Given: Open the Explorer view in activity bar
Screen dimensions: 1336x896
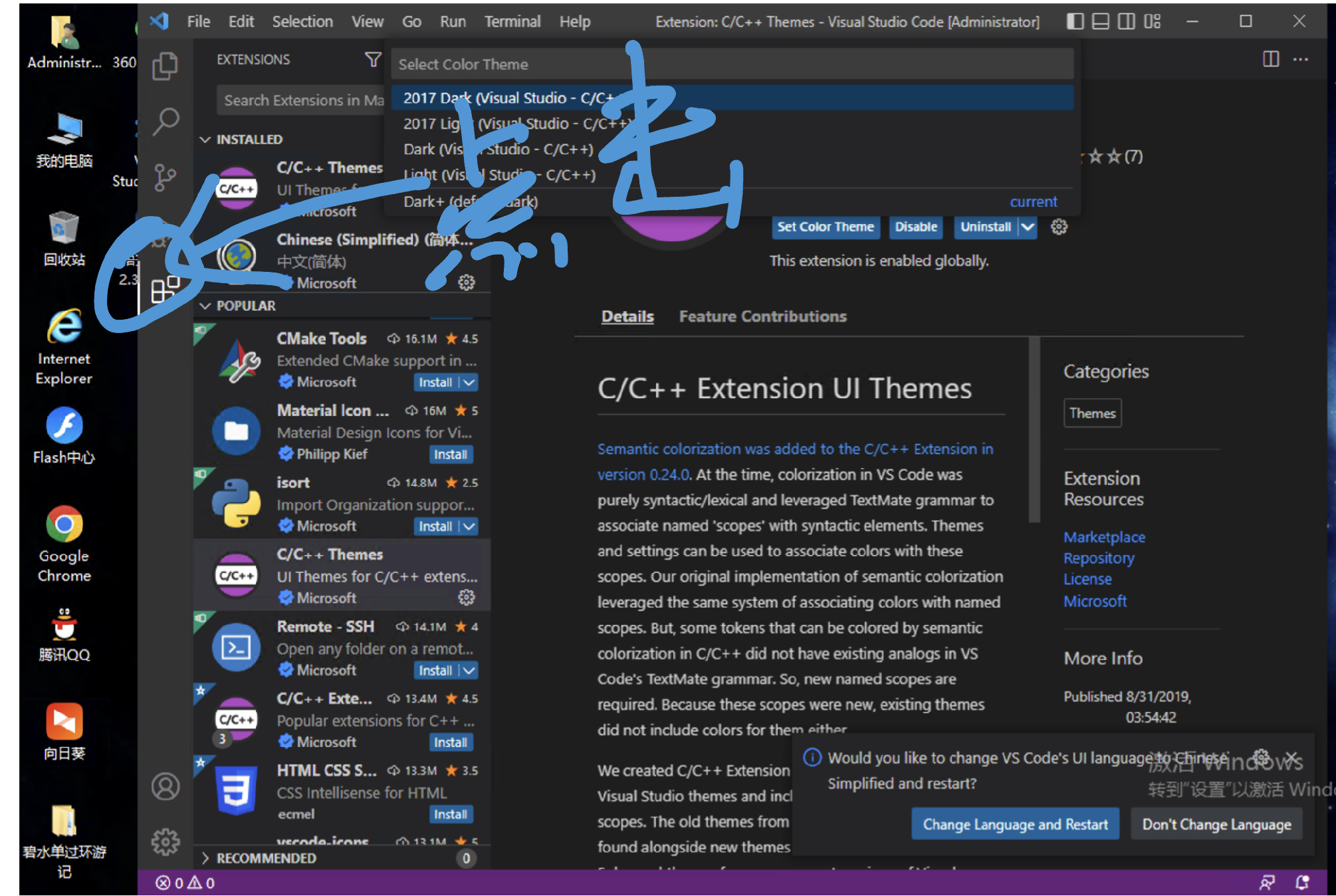Looking at the screenshot, I should 165,66.
